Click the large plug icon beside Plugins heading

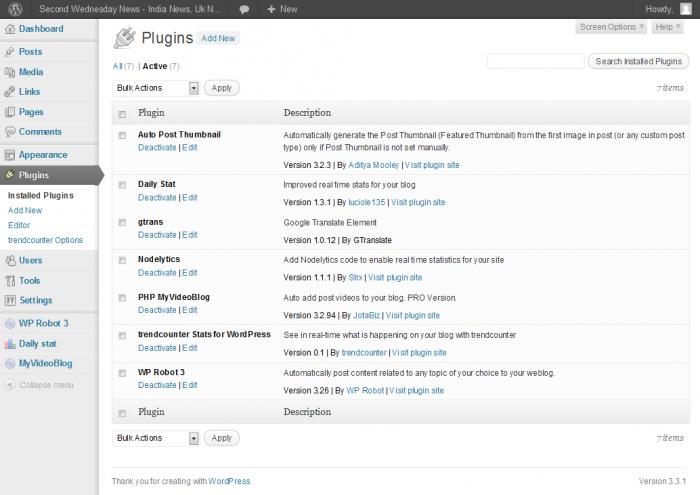coord(124,38)
